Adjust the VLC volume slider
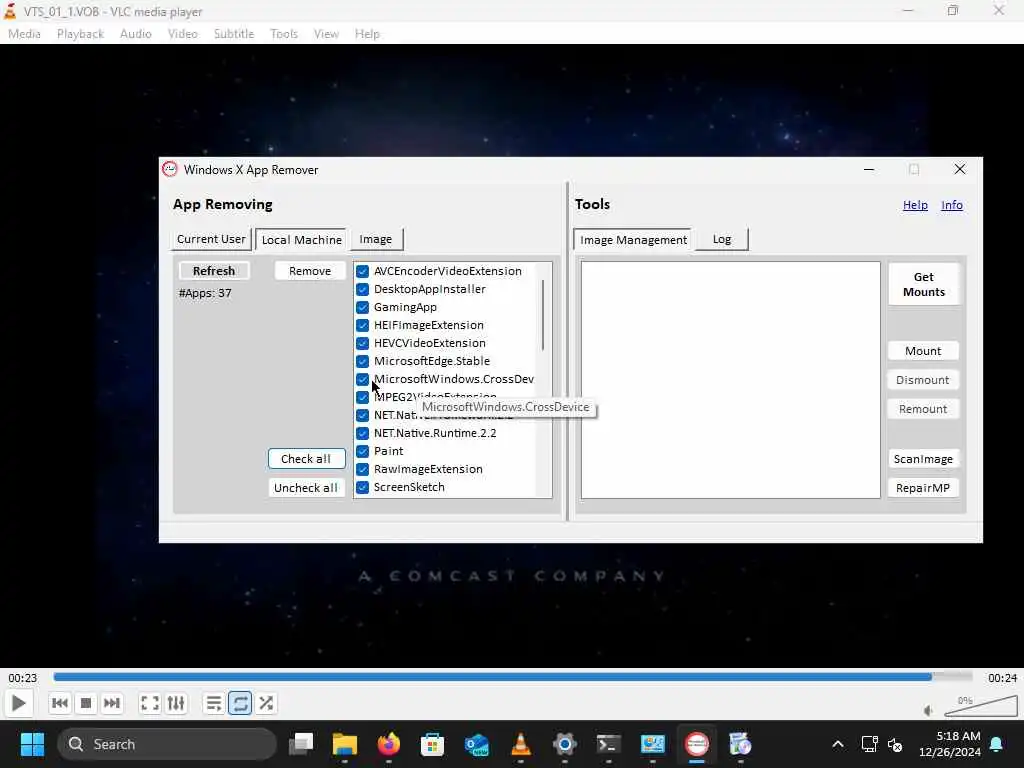 point(981,707)
